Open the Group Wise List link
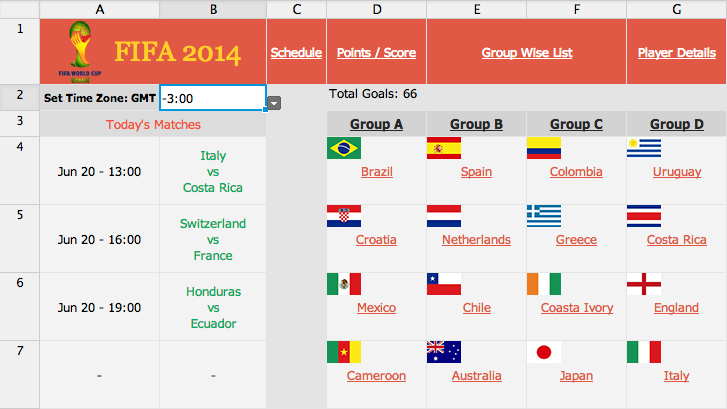 tap(526, 53)
